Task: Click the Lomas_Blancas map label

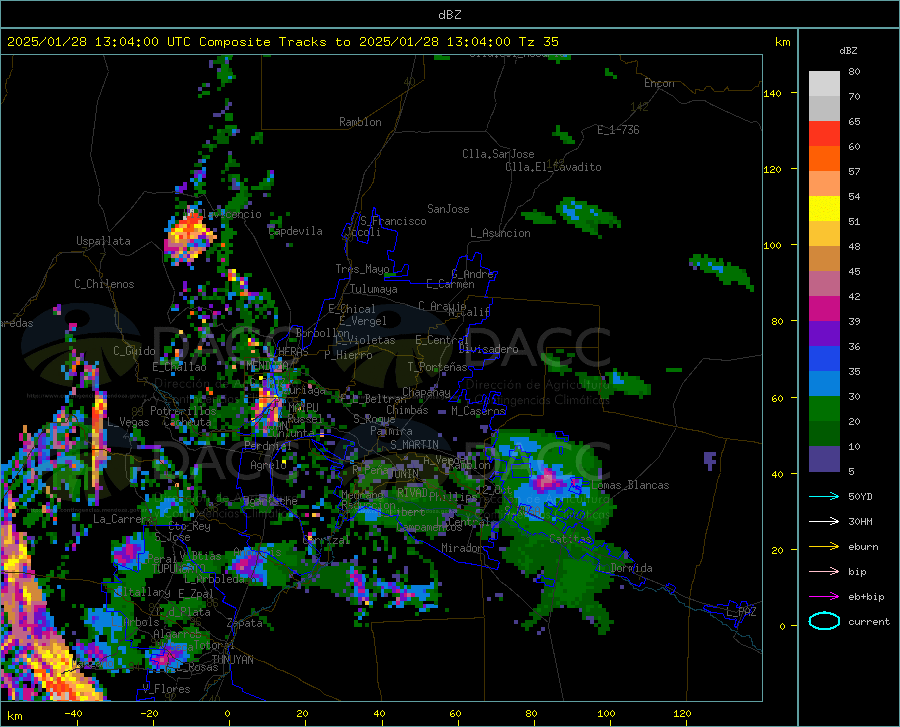Action: click(630, 485)
